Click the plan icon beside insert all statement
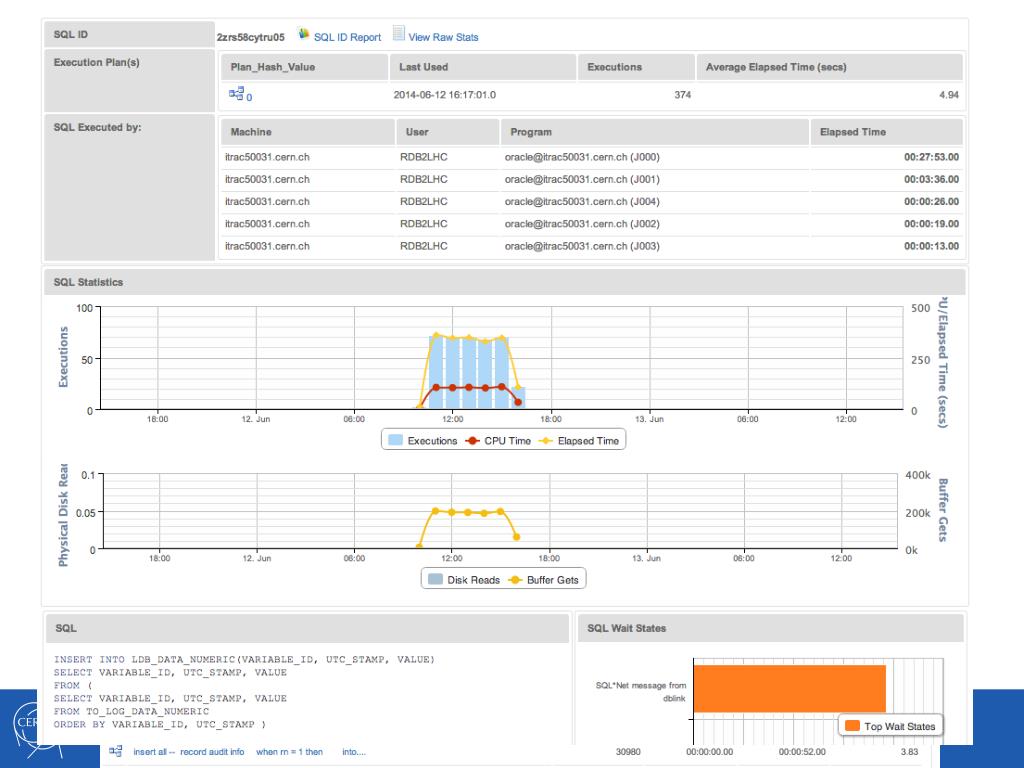This screenshot has width=1024, height=768. tap(116, 751)
